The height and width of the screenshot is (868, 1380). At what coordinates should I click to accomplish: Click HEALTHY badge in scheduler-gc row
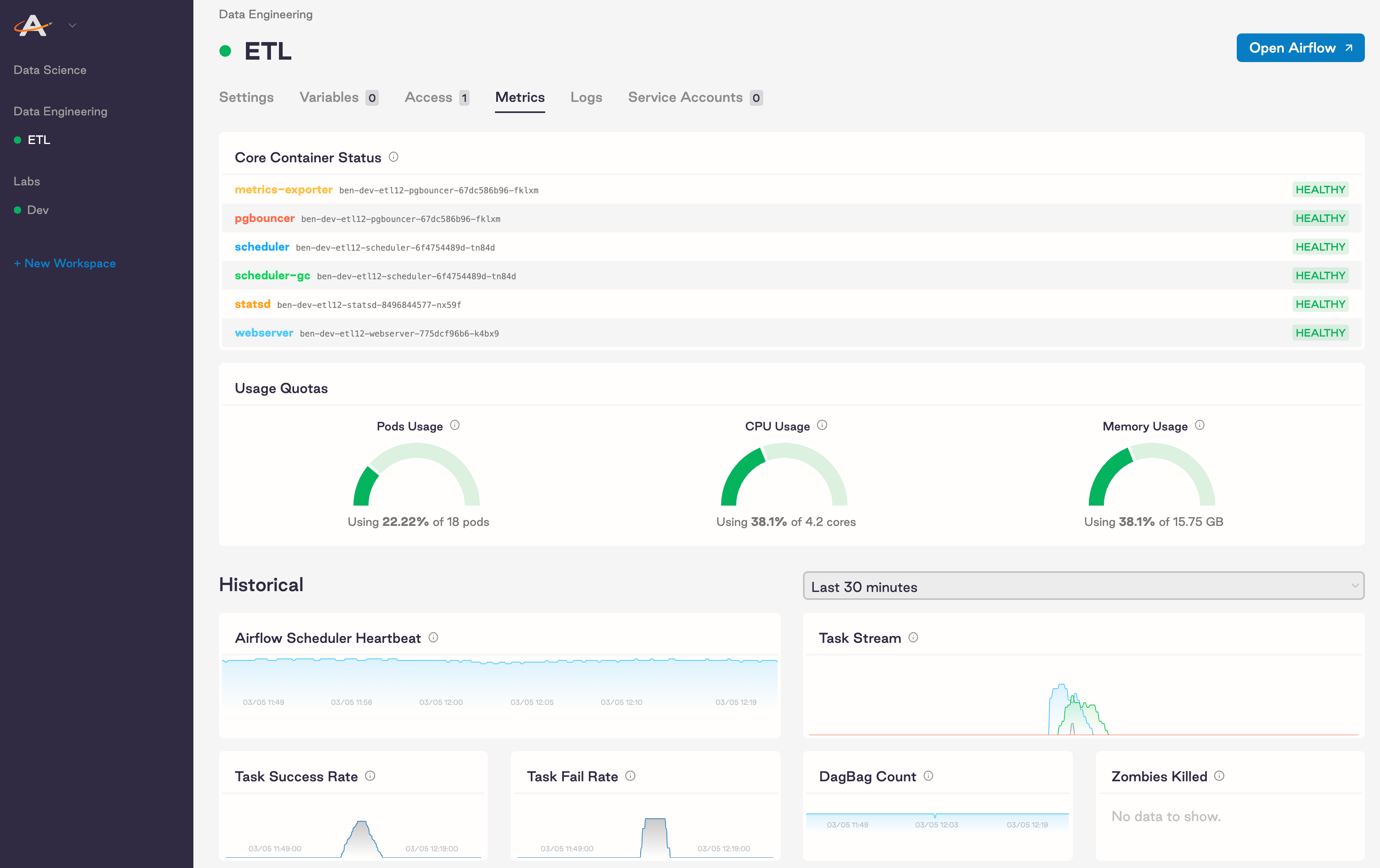click(x=1320, y=276)
